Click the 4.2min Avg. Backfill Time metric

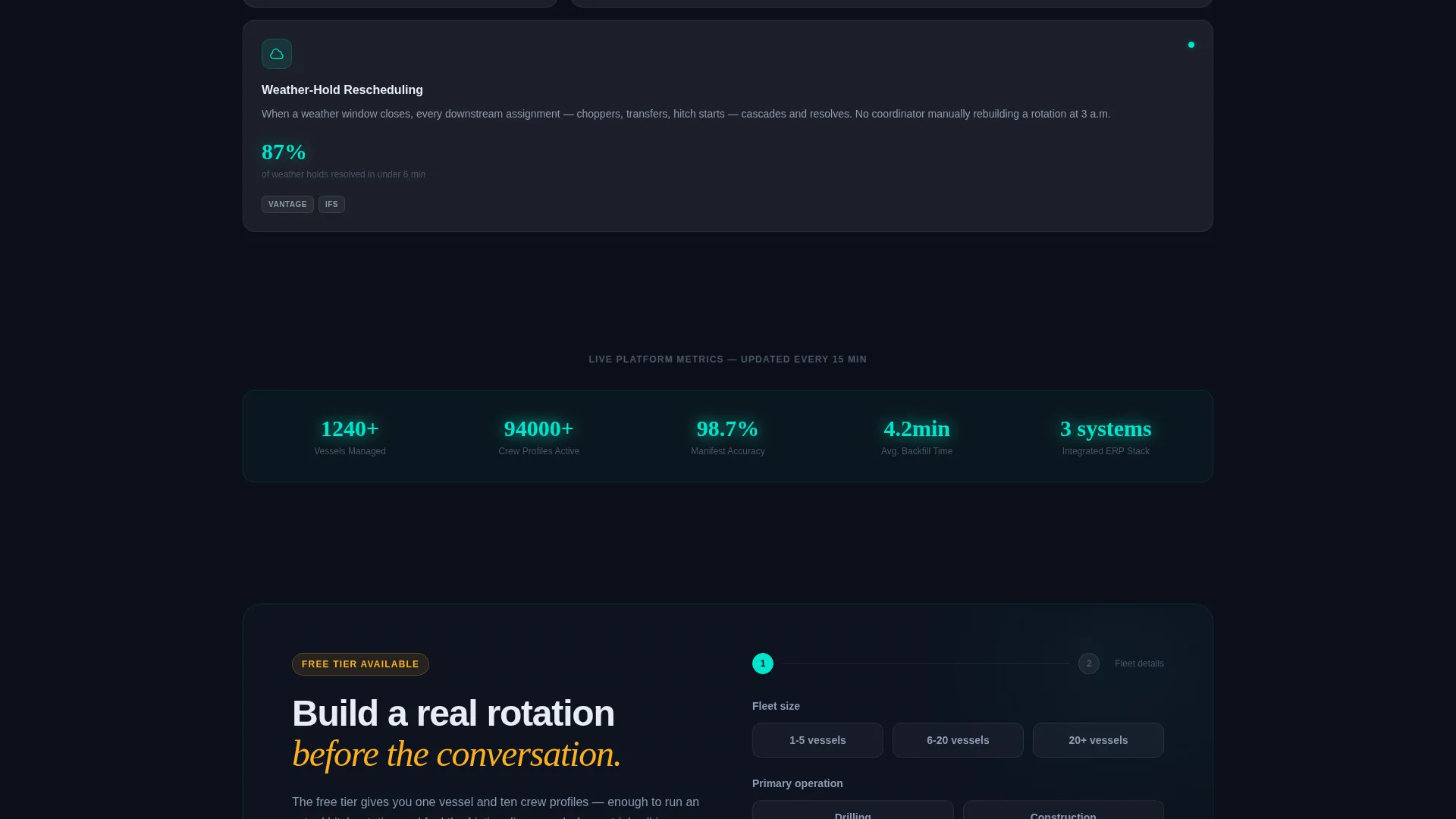point(916,437)
